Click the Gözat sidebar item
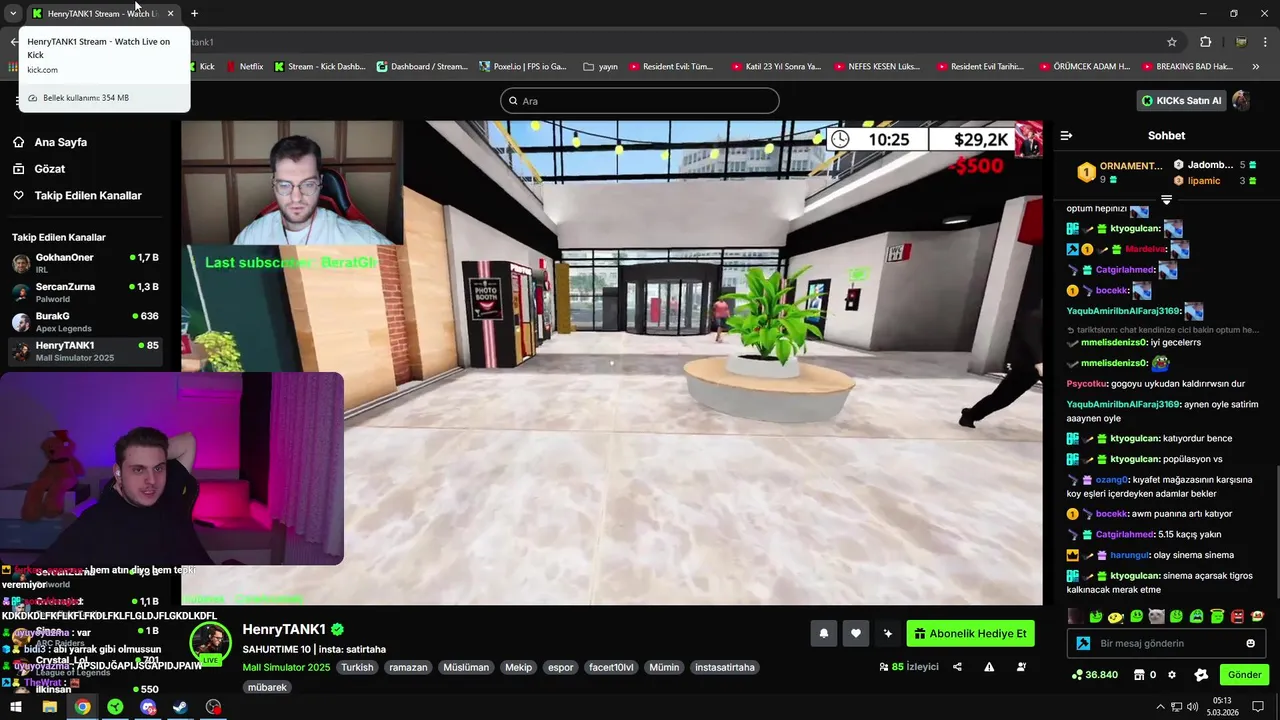Viewport: 1280px width, 720px height. tap(85, 169)
